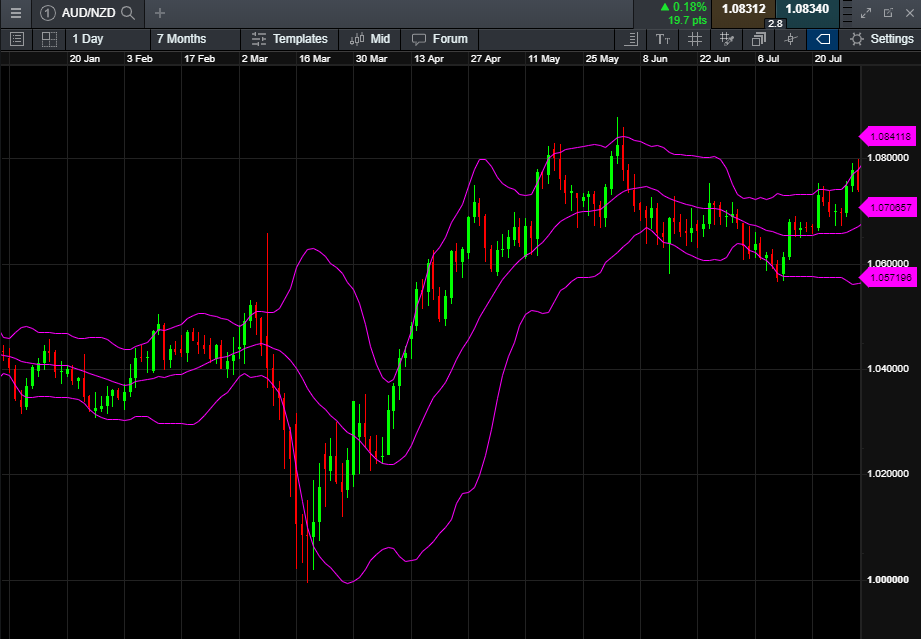
Task: Open the Templates menu
Action: click(x=290, y=39)
